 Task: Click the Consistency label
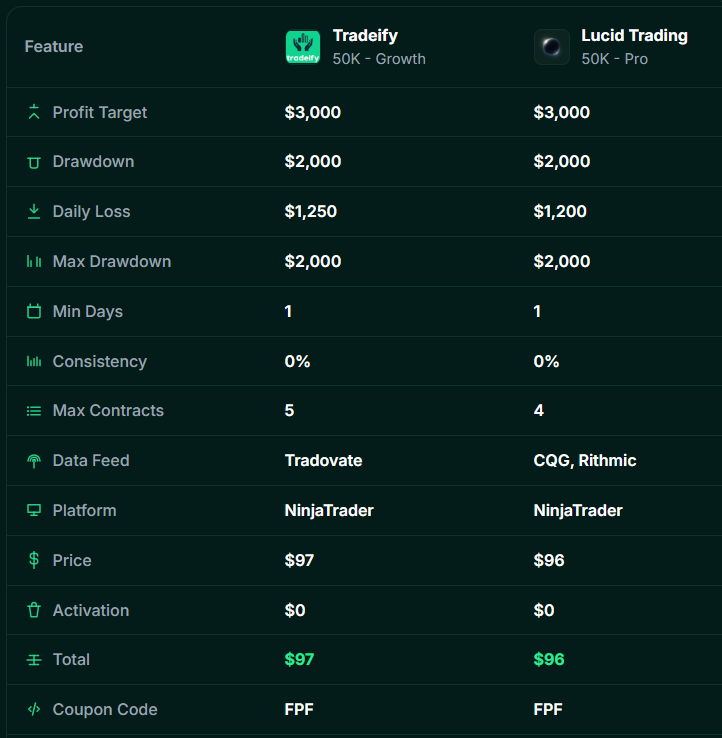click(x=100, y=361)
